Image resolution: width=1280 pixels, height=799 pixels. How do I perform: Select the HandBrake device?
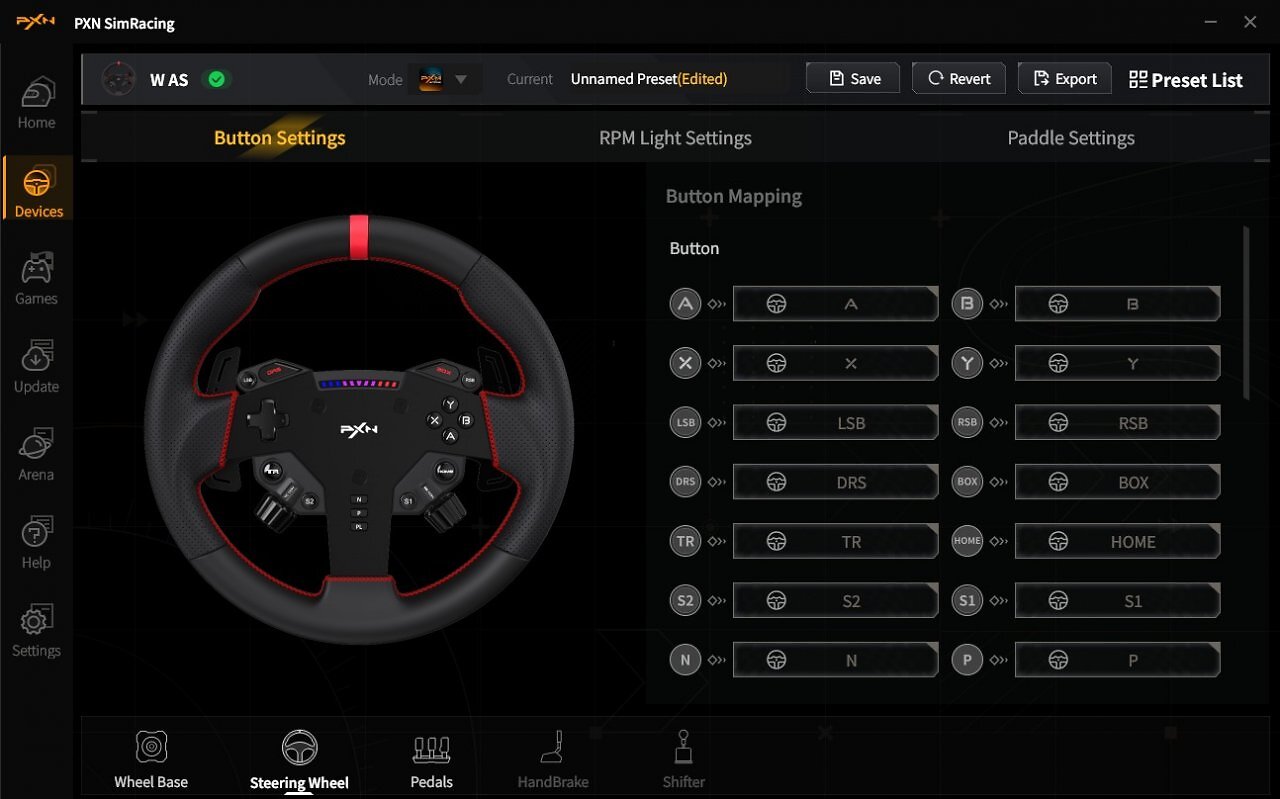click(x=553, y=760)
